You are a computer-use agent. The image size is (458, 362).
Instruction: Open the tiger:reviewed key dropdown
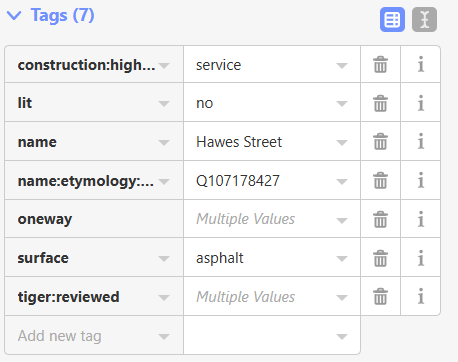click(164, 298)
